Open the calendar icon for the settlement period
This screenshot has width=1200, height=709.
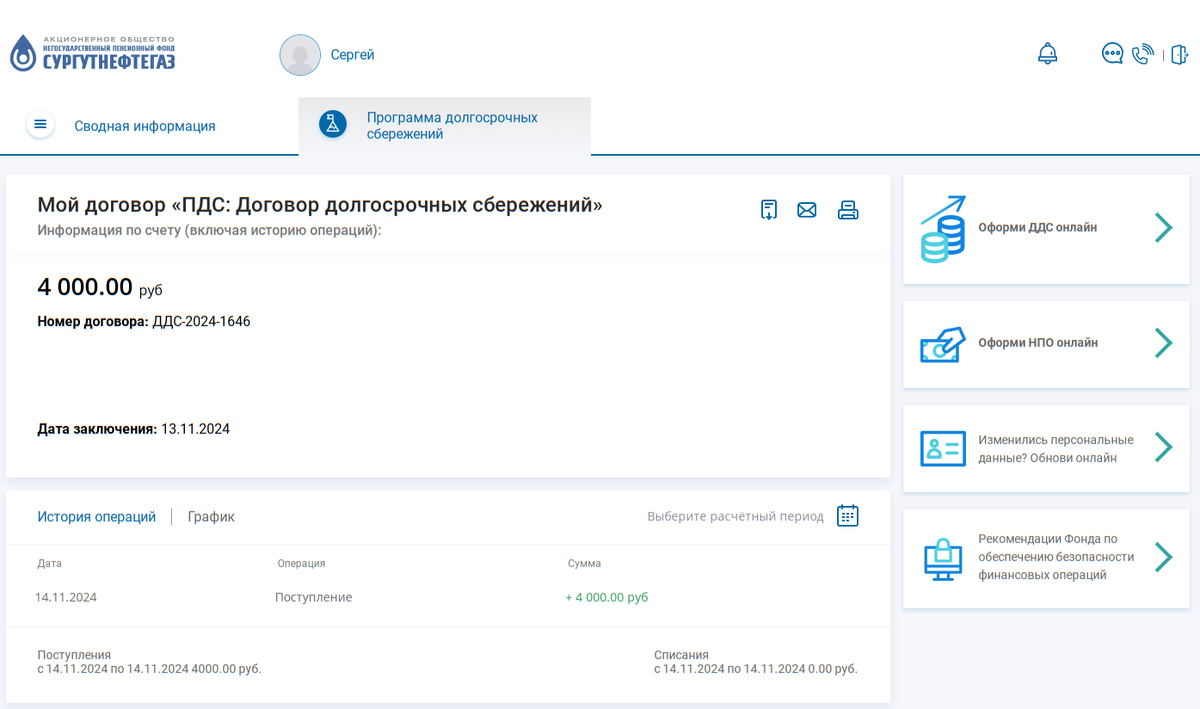847,515
